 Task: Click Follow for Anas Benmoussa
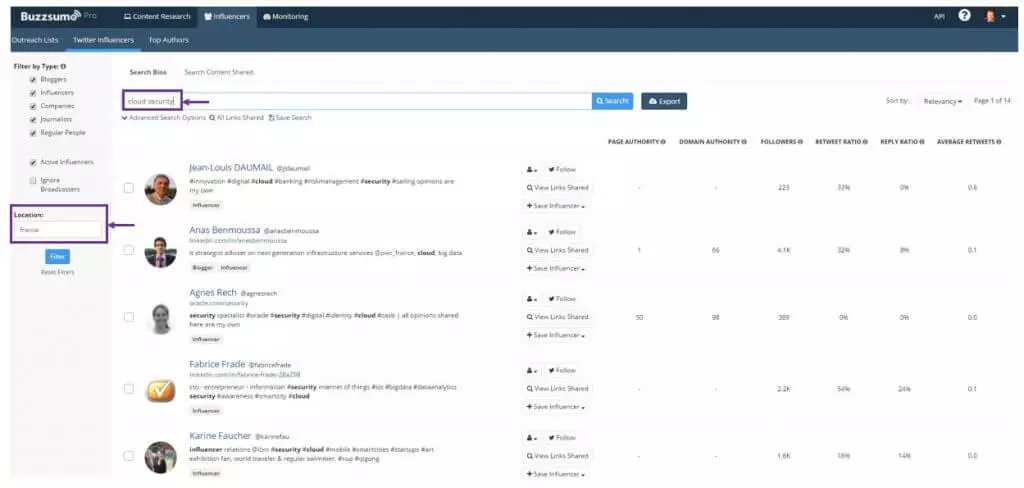click(562, 232)
